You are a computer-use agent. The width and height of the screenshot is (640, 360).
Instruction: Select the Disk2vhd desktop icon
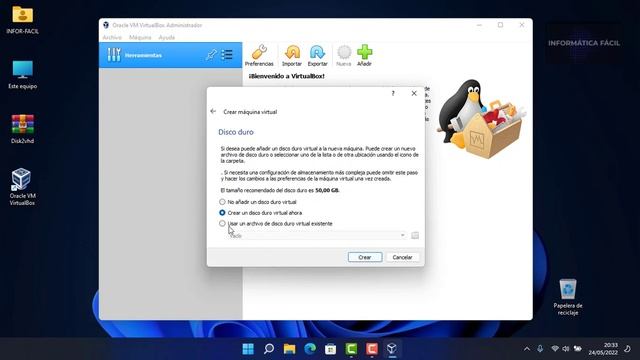(22, 129)
